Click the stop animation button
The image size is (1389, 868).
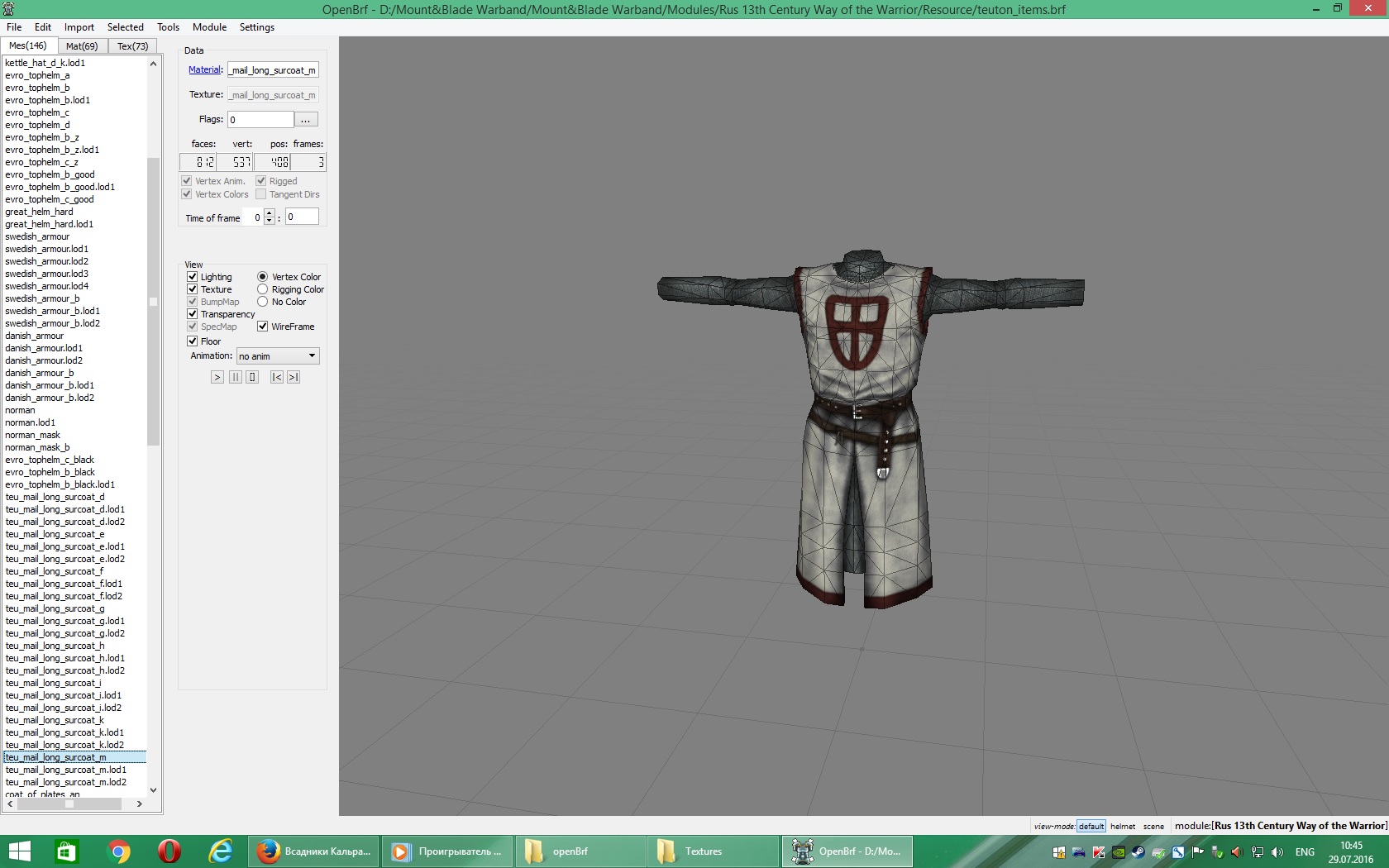point(252,377)
